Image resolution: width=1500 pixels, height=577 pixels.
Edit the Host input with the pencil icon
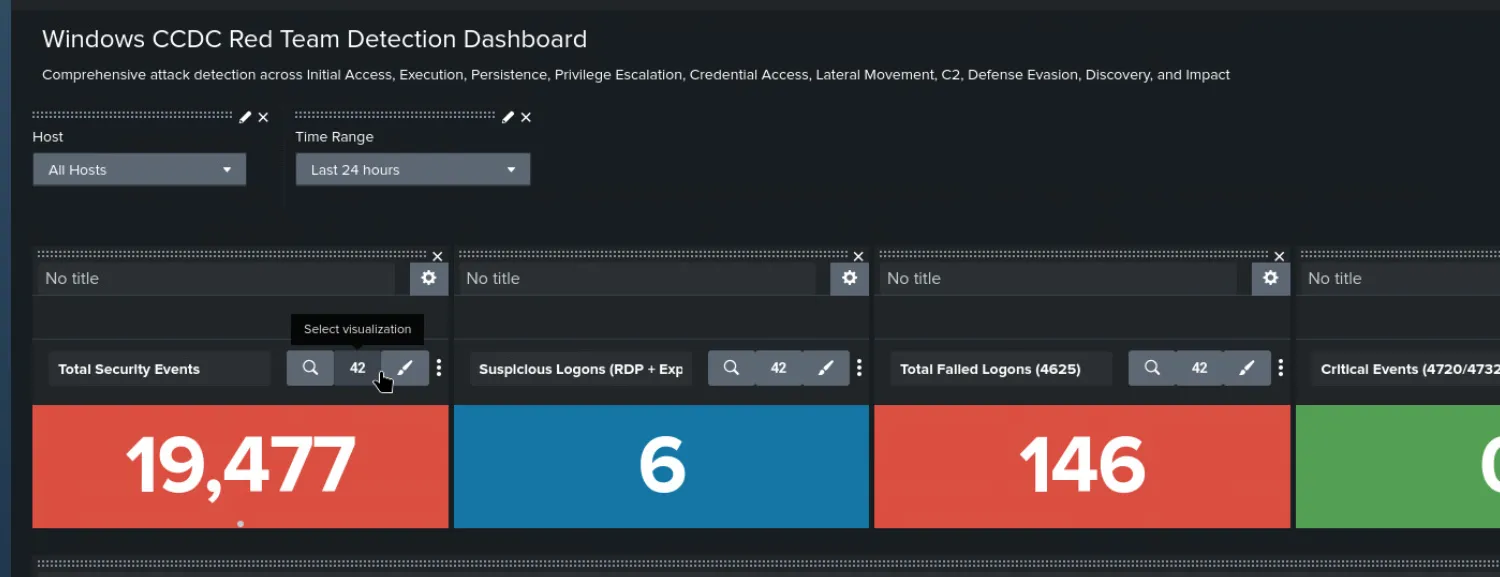click(x=243, y=116)
